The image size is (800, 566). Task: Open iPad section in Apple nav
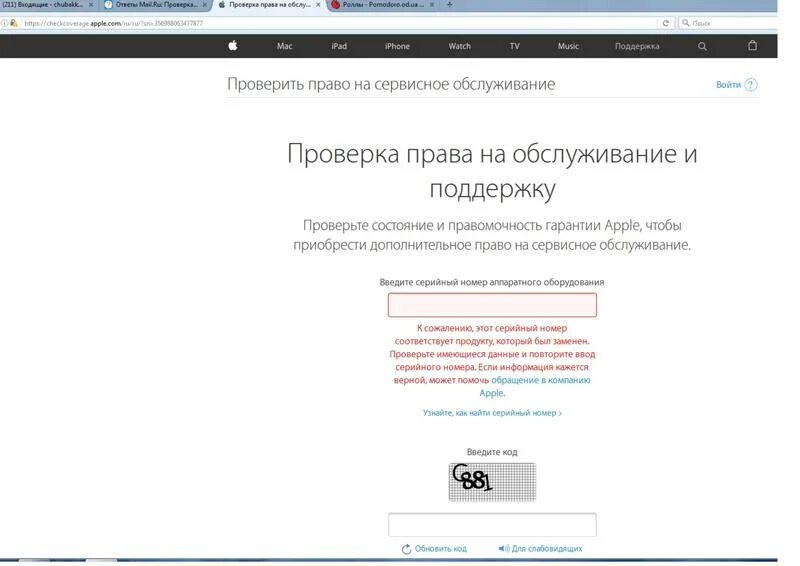click(x=339, y=46)
